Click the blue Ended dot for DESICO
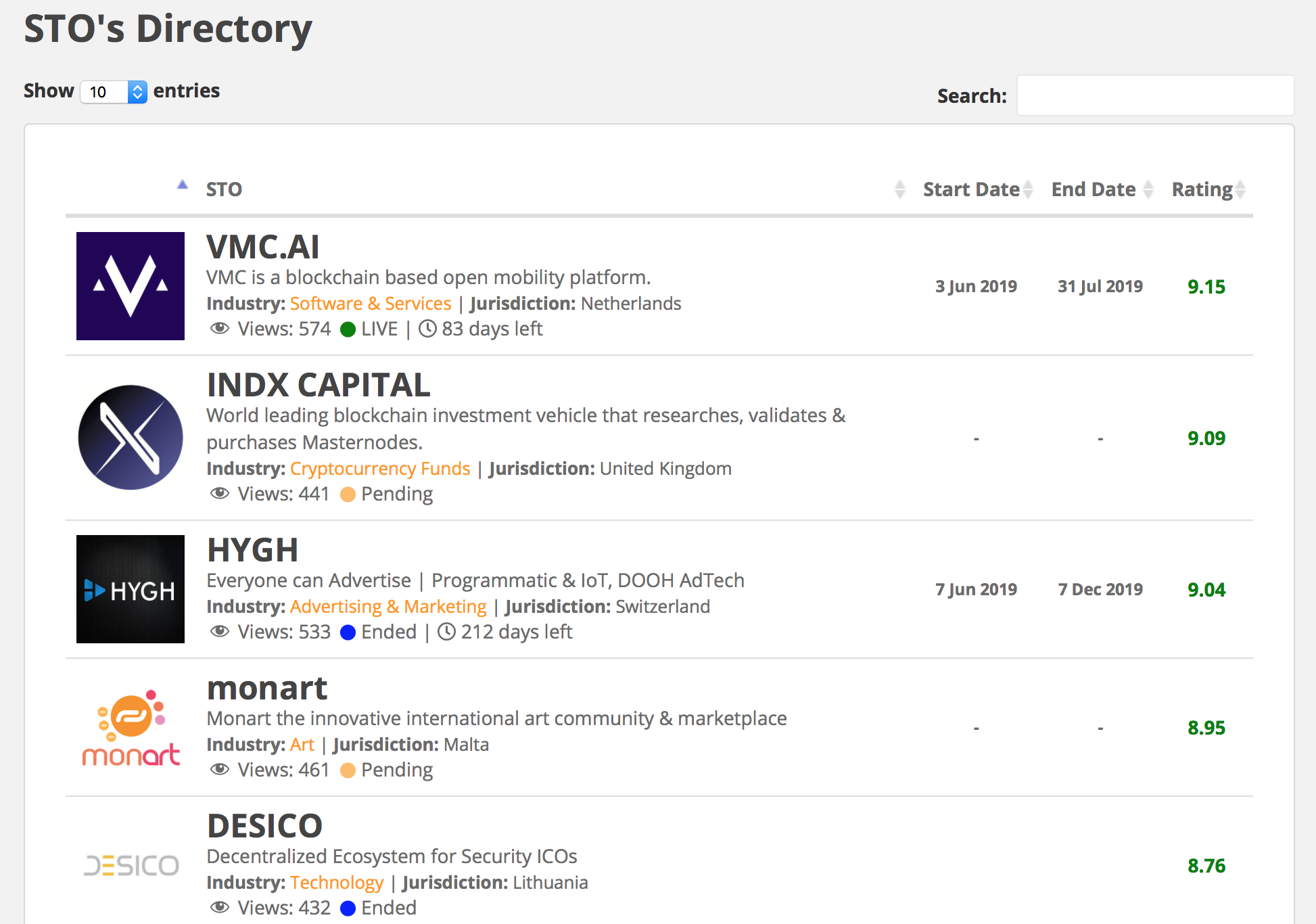1316x924 pixels. (348, 908)
